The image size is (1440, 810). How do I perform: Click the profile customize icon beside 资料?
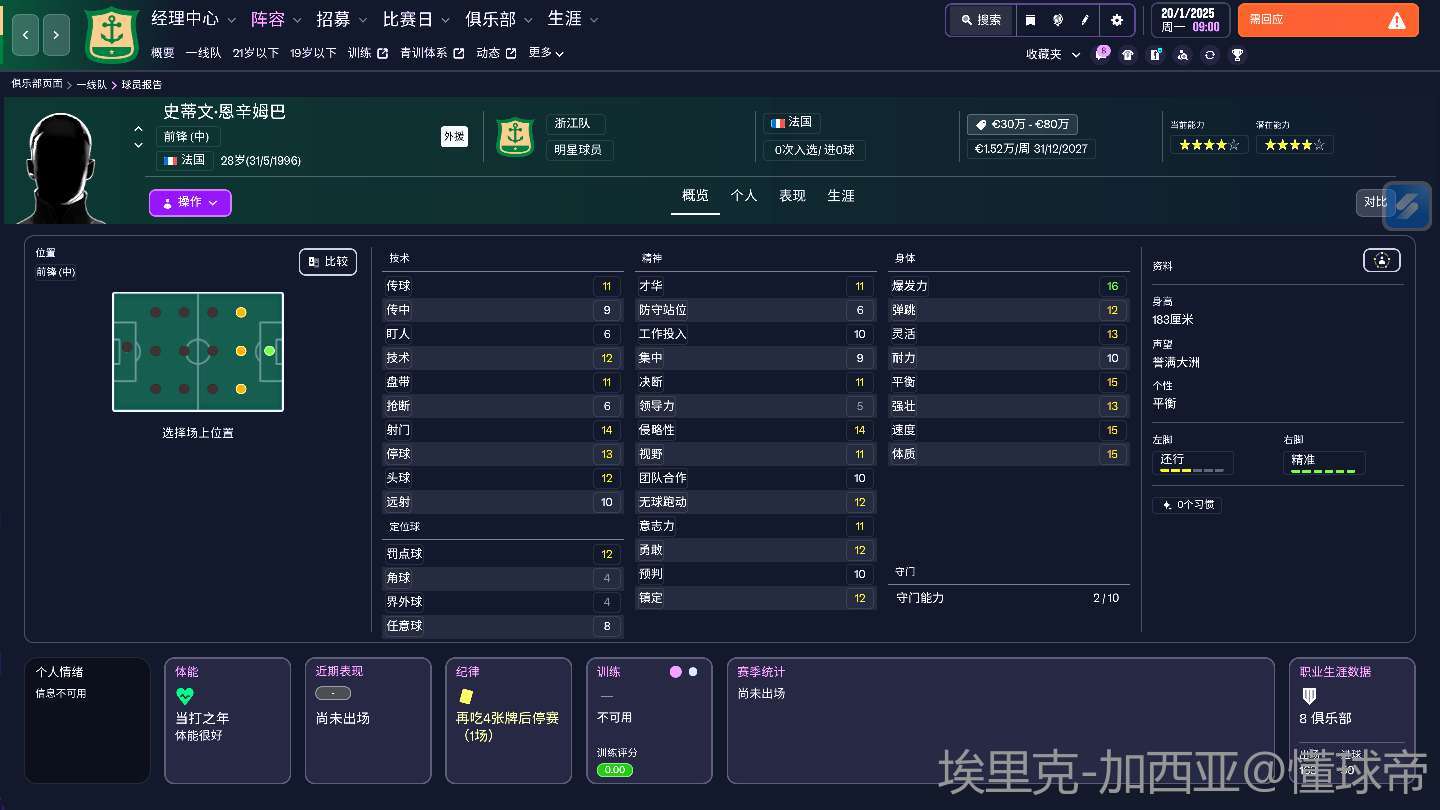pos(1381,260)
